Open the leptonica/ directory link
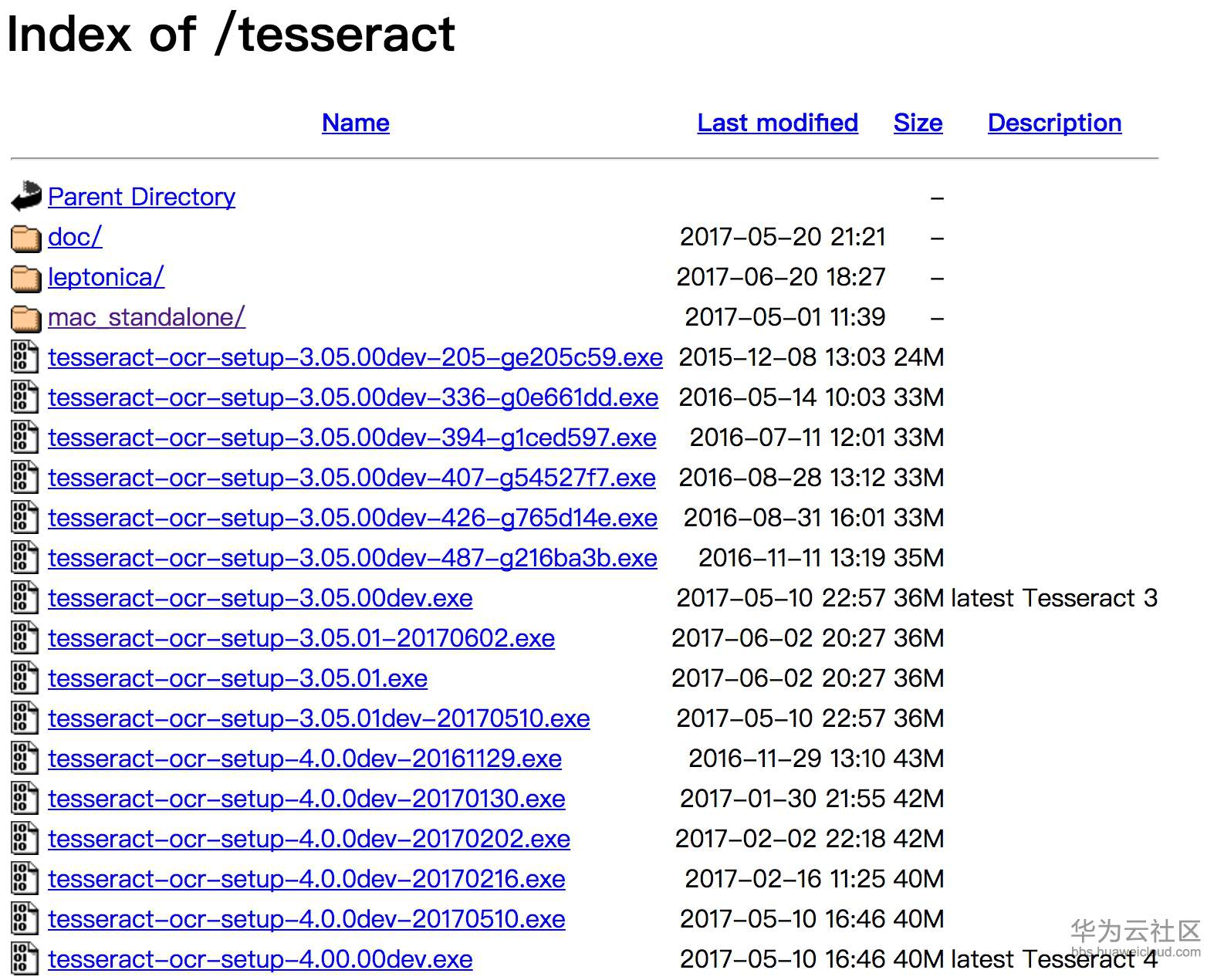The height and width of the screenshot is (980, 1224). pos(106,277)
